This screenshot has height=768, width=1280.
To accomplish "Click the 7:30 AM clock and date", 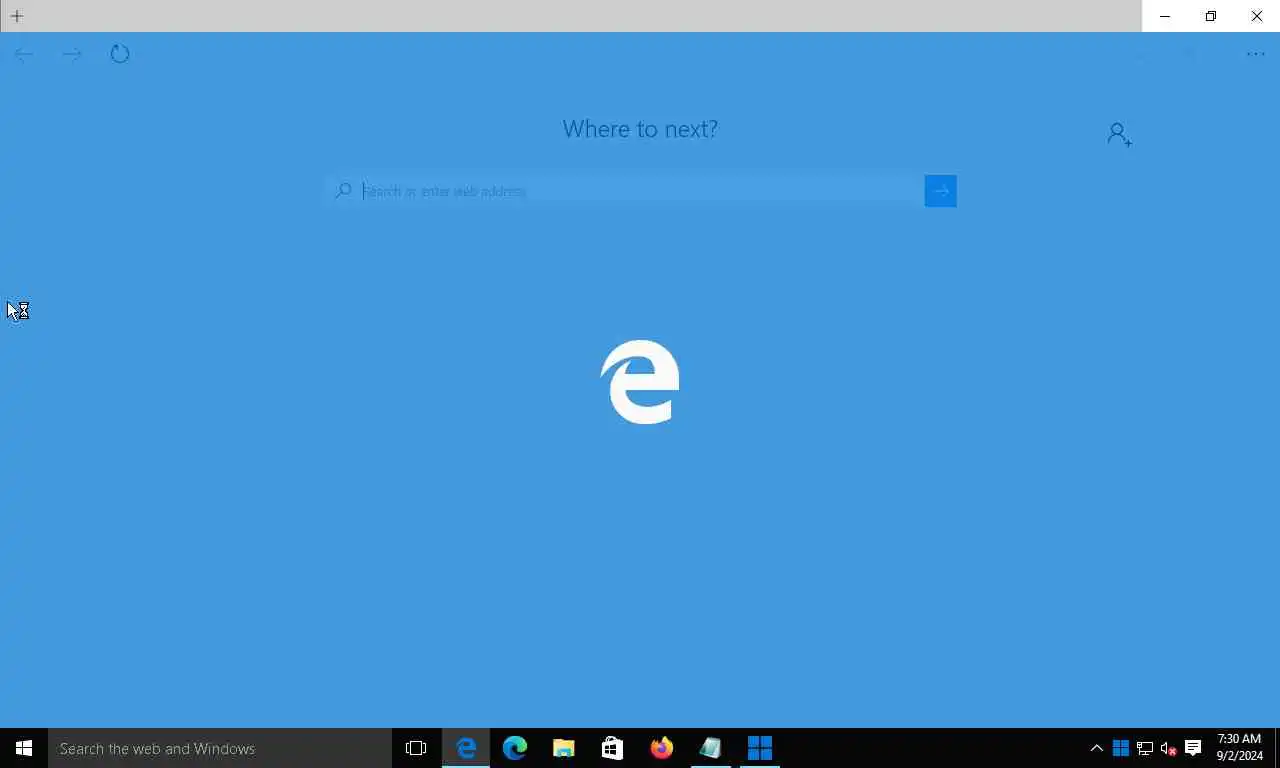I will 1240,748.
